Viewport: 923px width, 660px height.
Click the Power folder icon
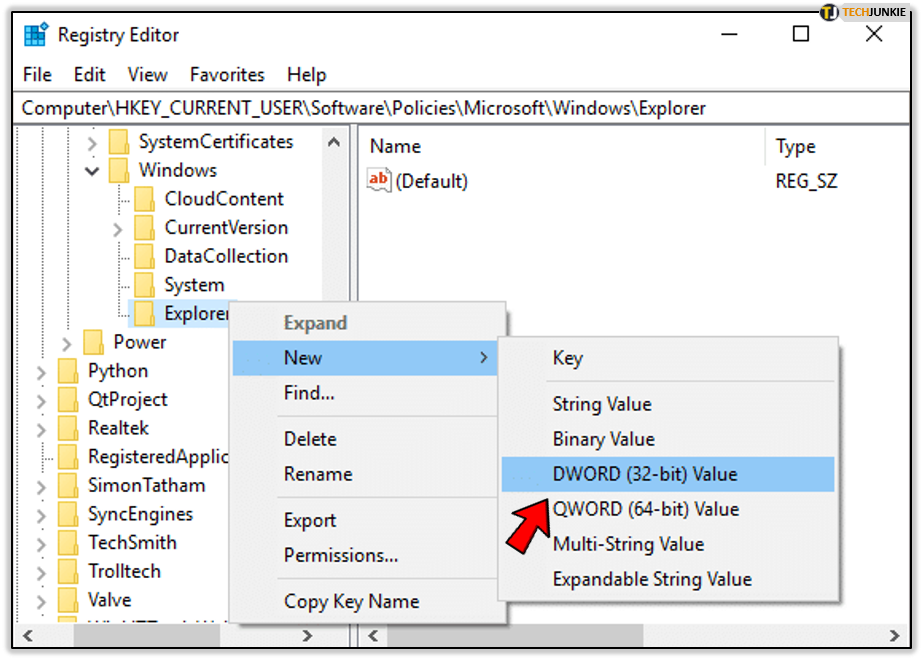(x=94, y=342)
